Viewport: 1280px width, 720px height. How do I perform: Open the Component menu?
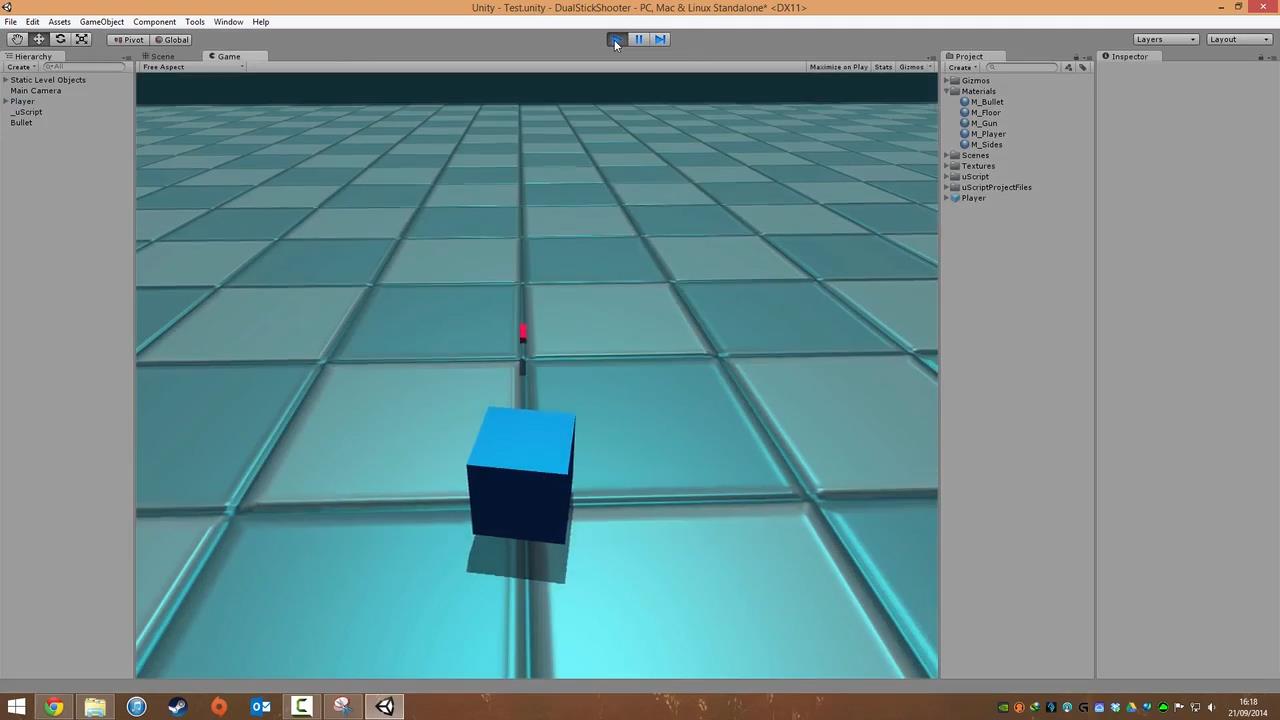(x=154, y=22)
